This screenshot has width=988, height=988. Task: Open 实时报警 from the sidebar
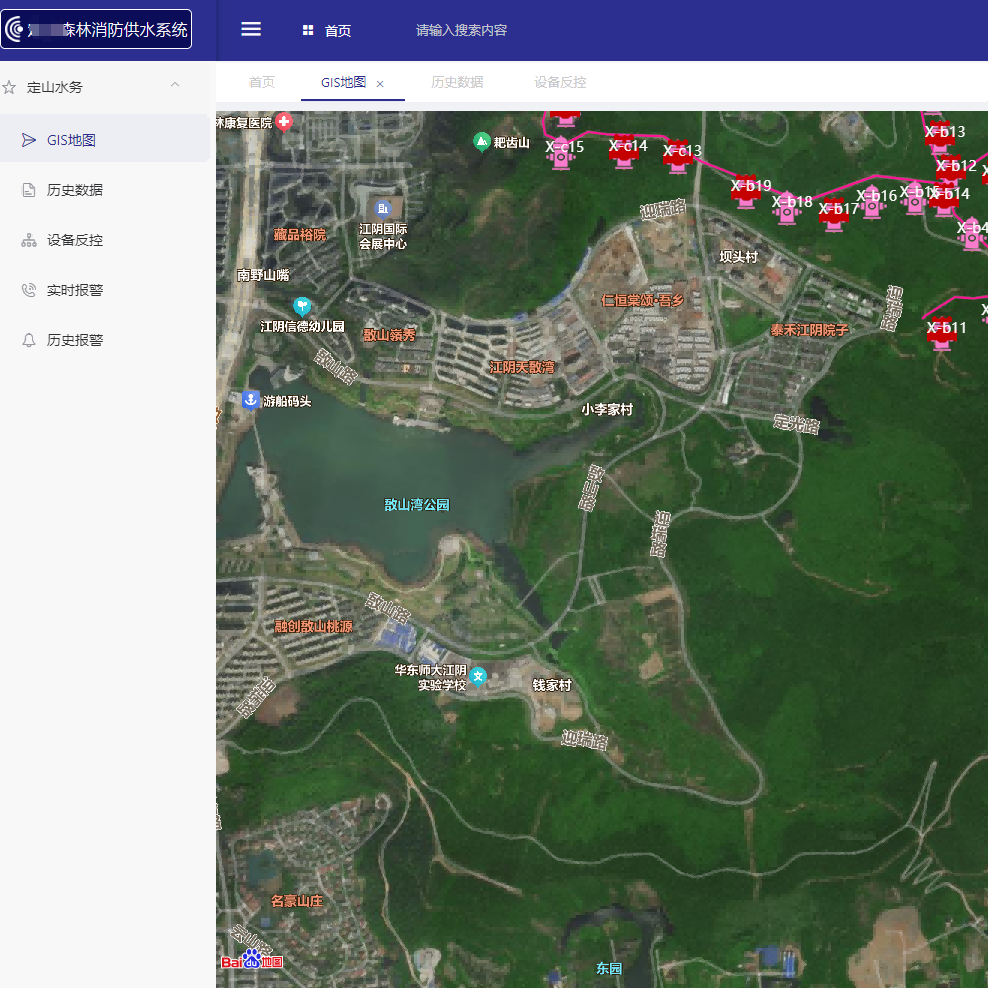click(75, 290)
